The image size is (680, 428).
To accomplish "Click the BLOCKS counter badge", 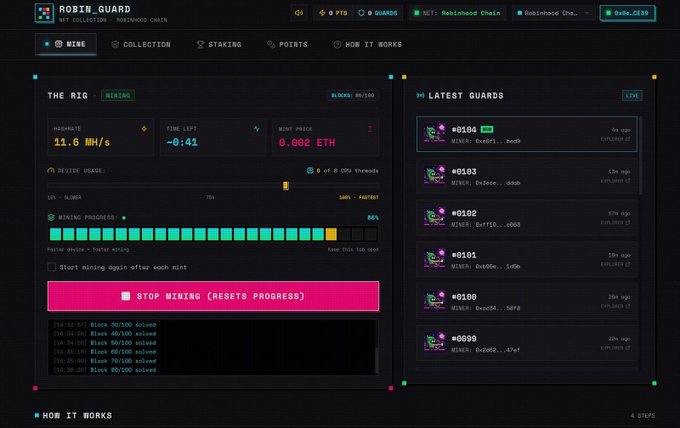I will [x=353, y=95].
